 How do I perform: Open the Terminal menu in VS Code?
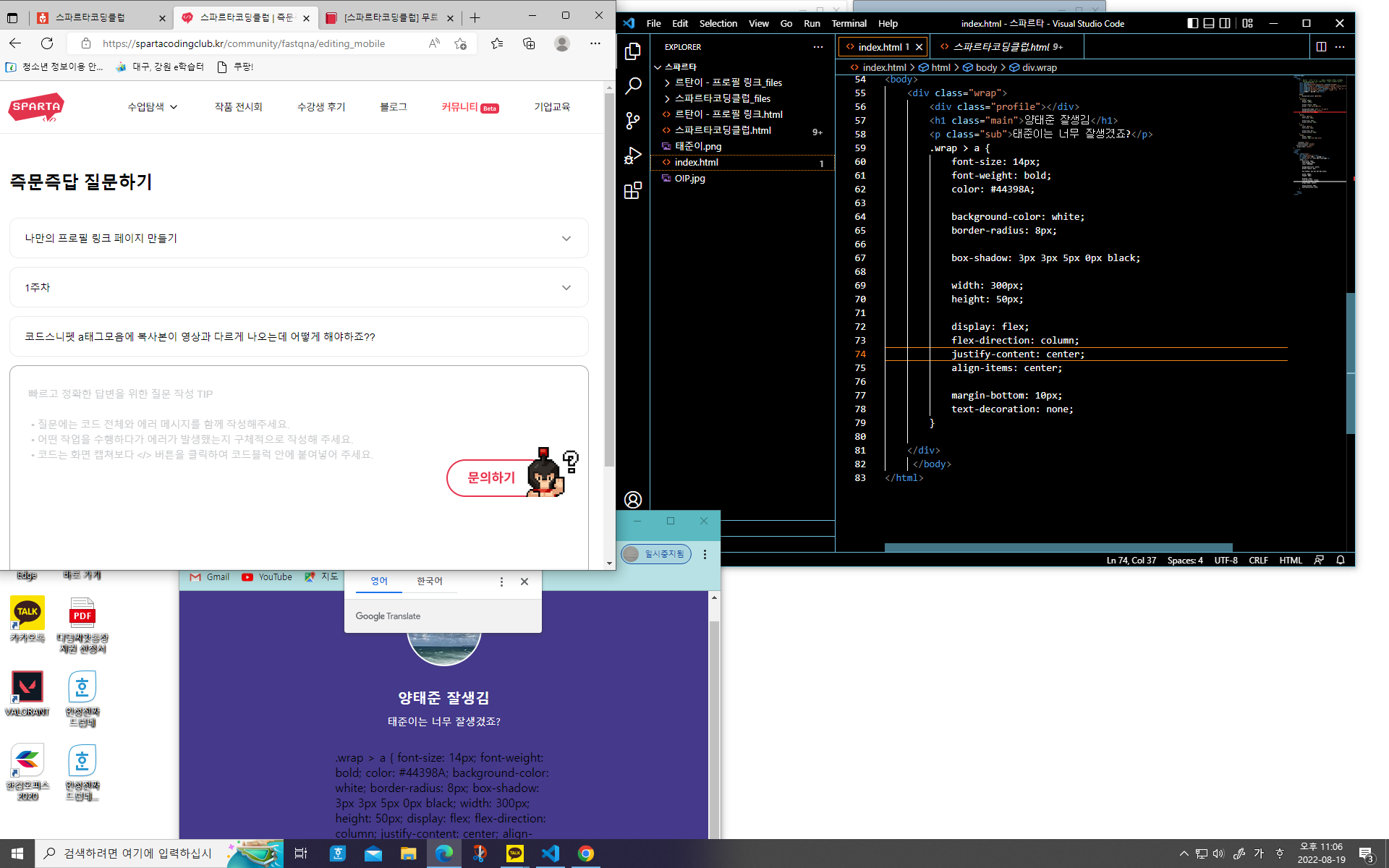click(x=849, y=23)
